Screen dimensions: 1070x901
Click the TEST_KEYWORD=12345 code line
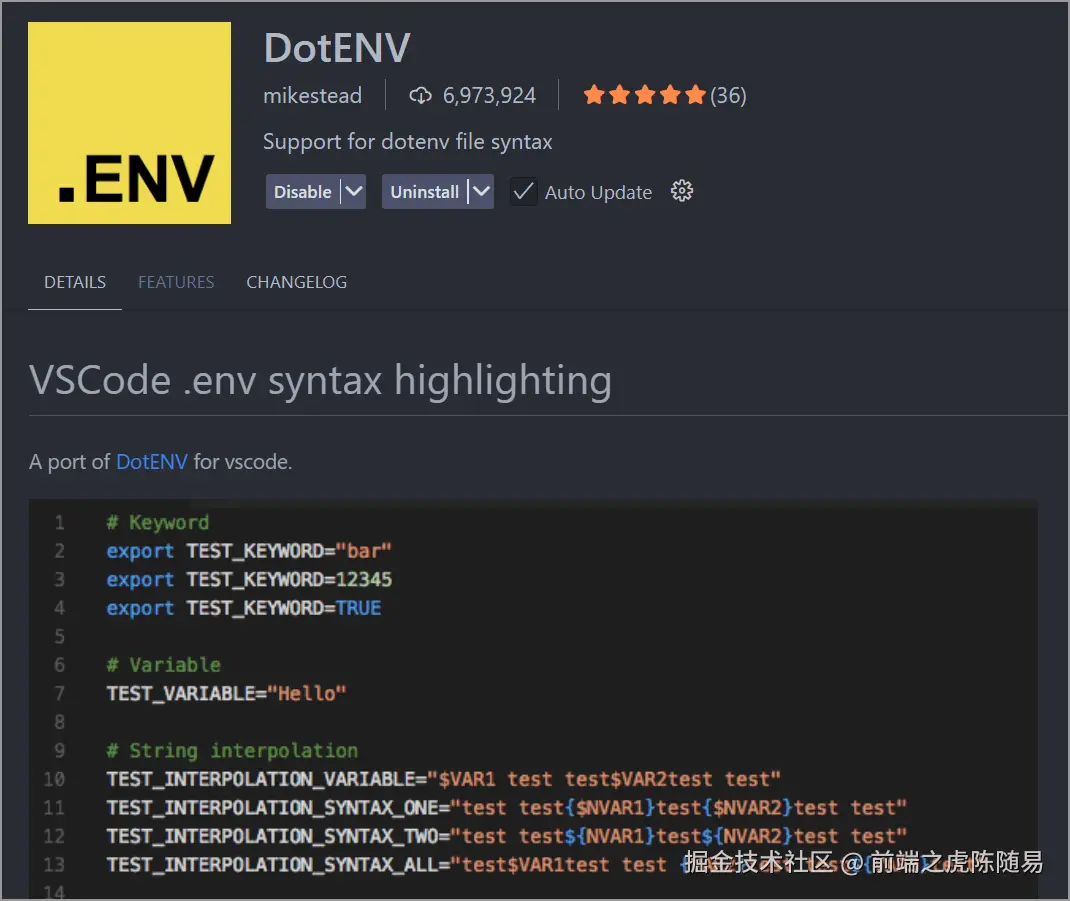click(x=249, y=580)
